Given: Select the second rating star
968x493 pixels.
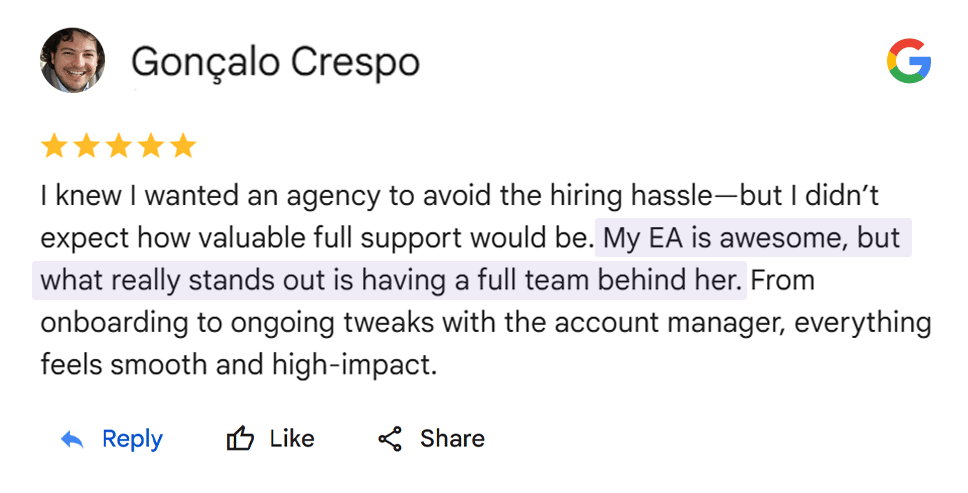Looking at the screenshot, I should click(x=86, y=147).
